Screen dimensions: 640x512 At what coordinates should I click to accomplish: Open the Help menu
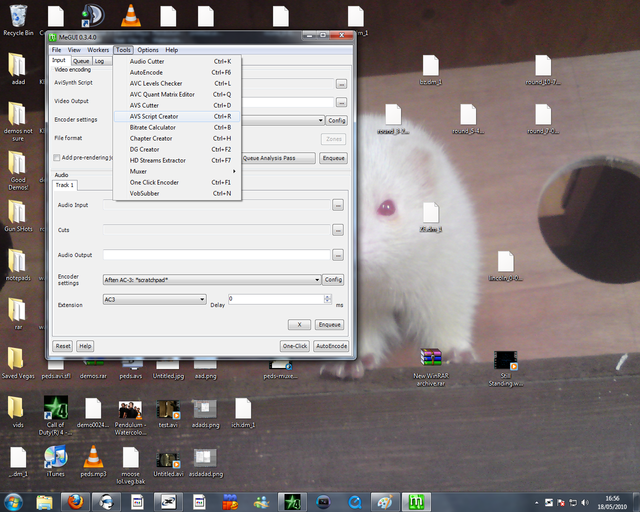click(x=171, y=50)
